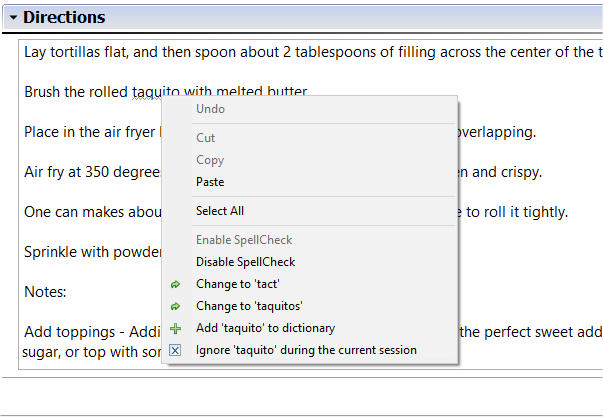Click green arrow icon beside 'tact' suggestion
The height and width of the screenshot is (417, 603).
175,284
